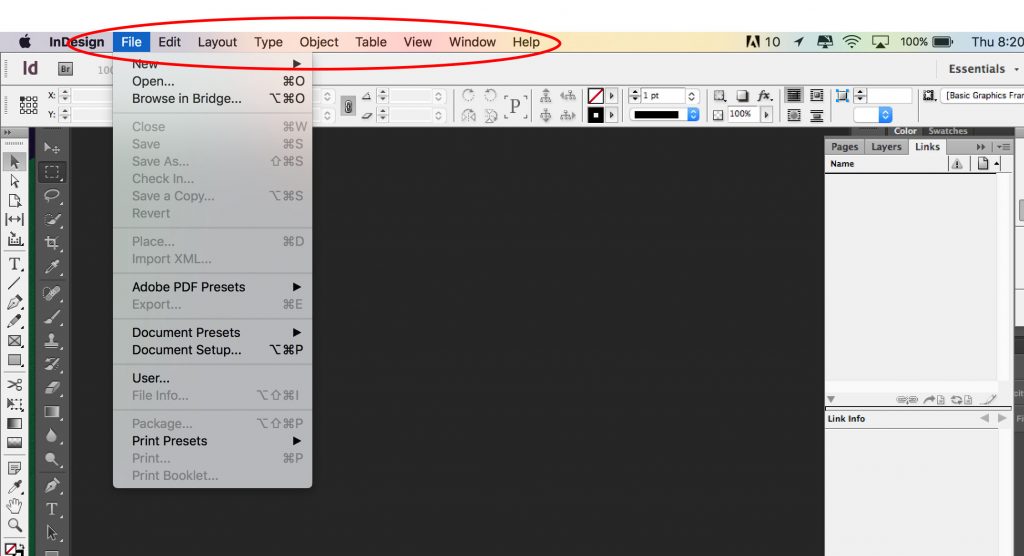The image size is (1024, 556).
Task: Select the InDesign Pen tool
Action: 14,302
